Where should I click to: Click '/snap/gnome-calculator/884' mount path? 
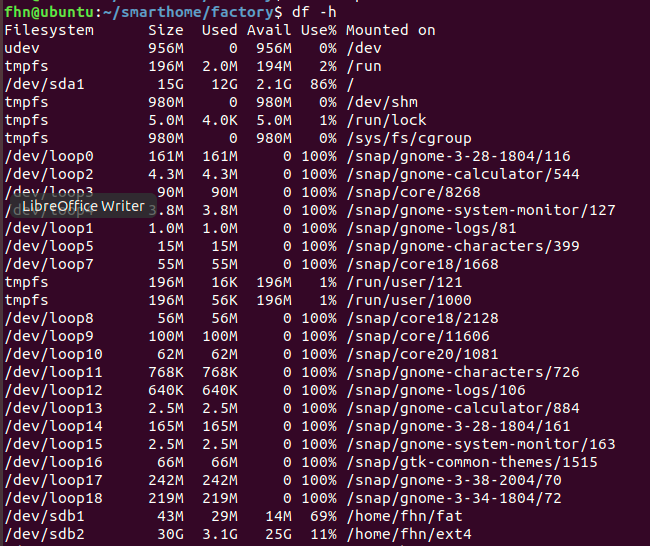(x=463, y=409)
